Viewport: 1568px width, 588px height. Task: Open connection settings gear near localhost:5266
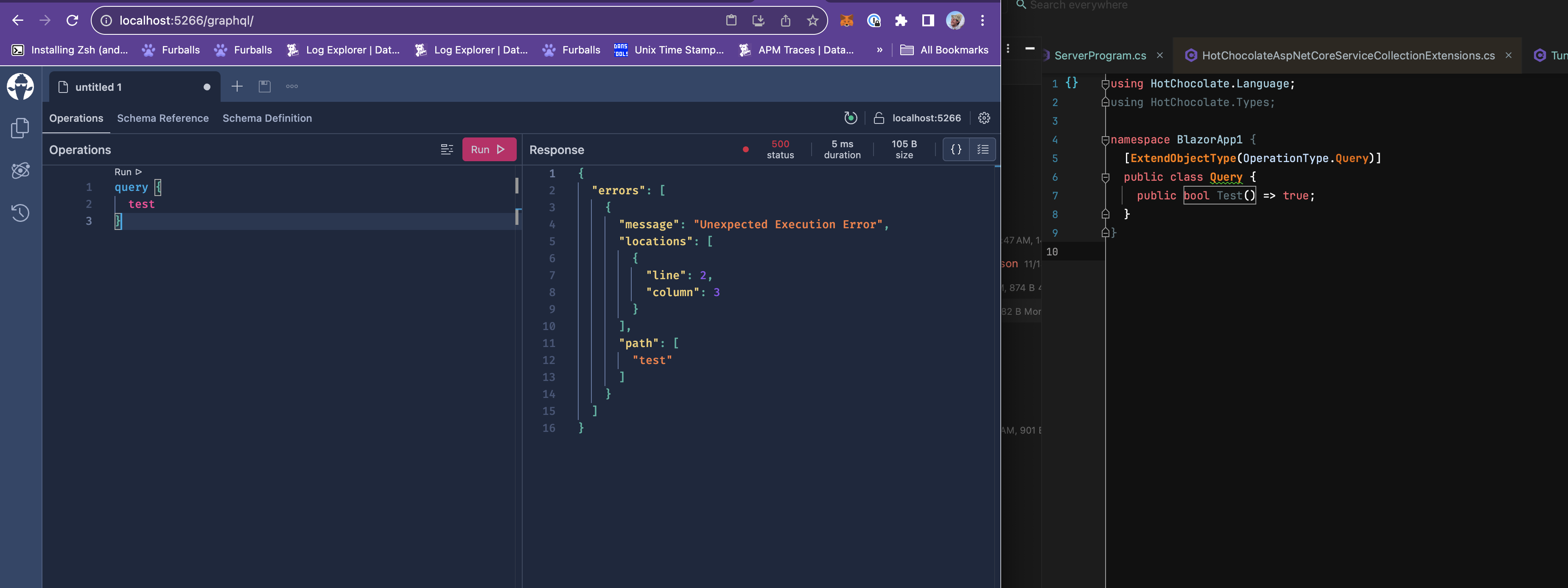(984, 118)
